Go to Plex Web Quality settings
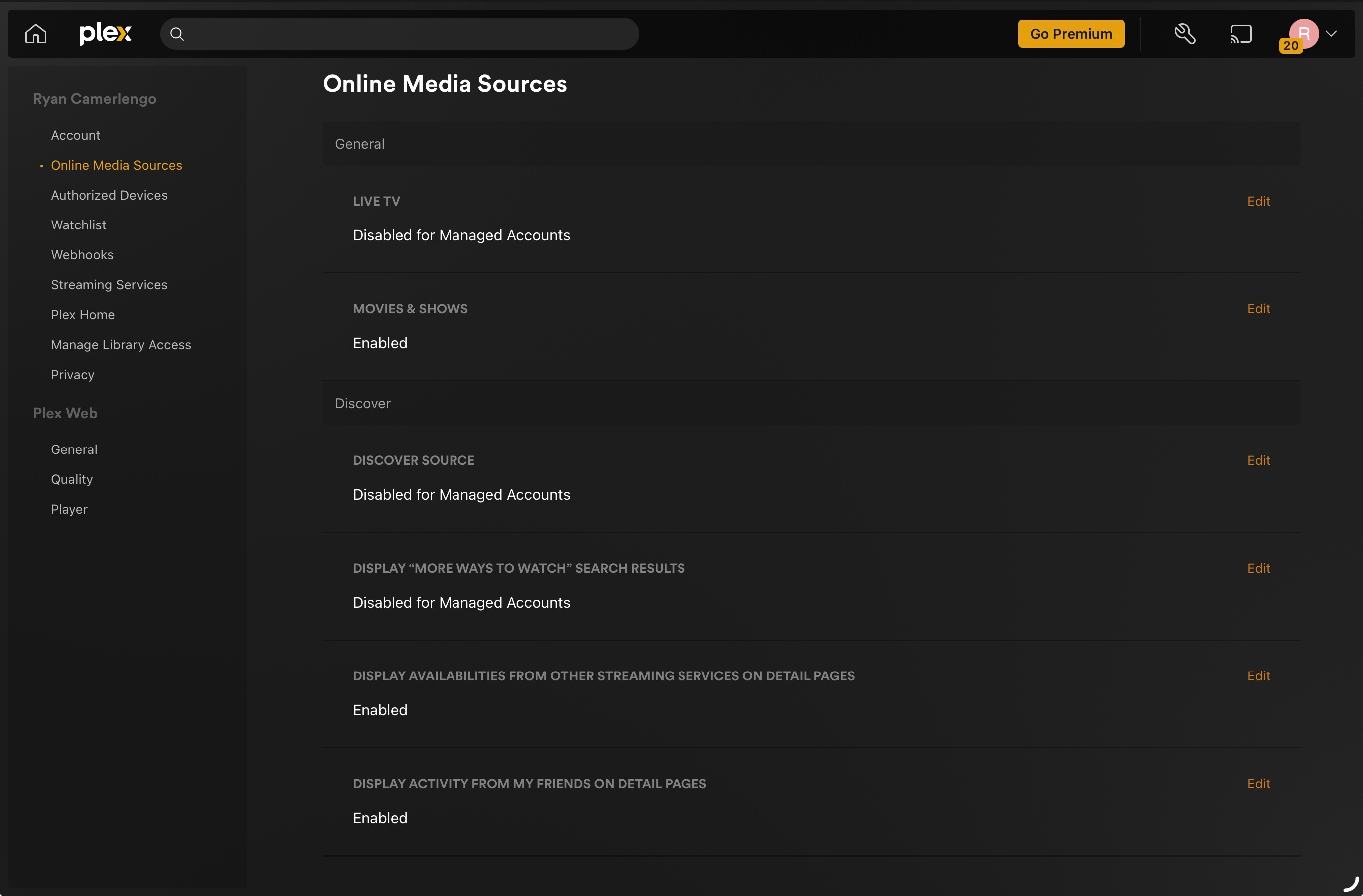 (71, 479)
